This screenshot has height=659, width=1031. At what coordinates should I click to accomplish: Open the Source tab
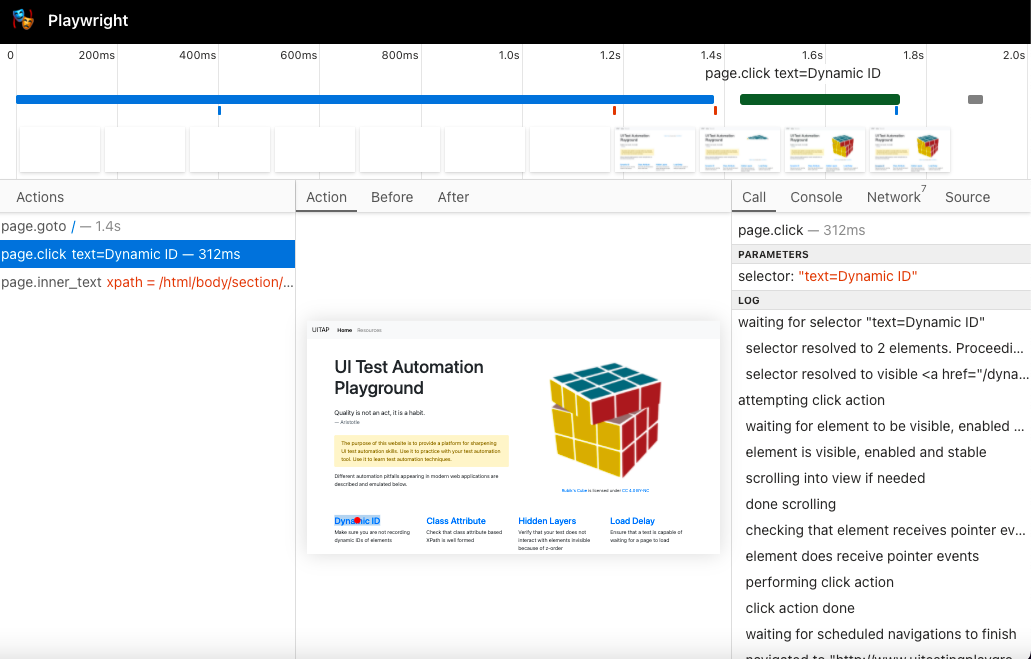point(967,197)
